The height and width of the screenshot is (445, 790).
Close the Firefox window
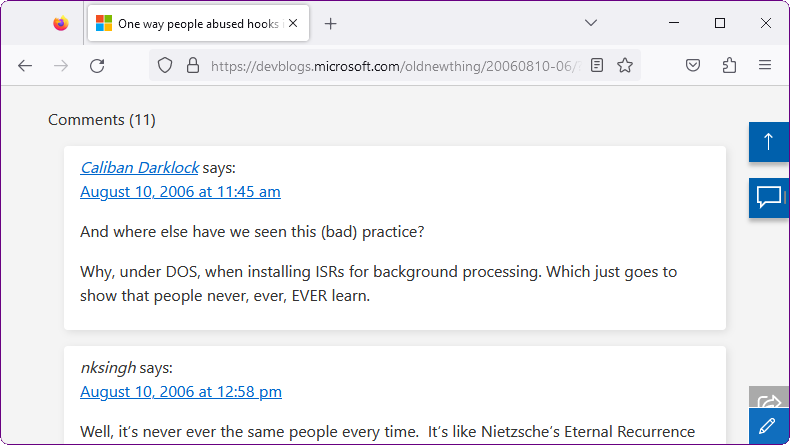(x=766, y=23)
